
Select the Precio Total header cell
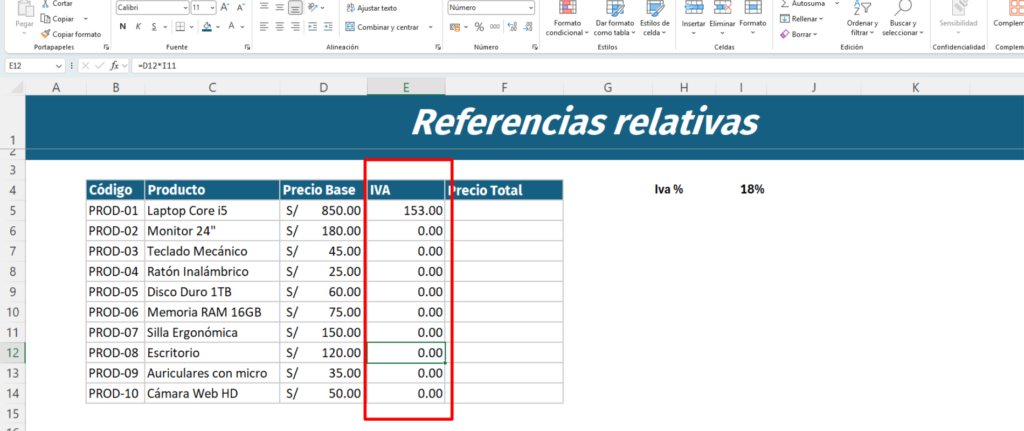click(504, 190)
